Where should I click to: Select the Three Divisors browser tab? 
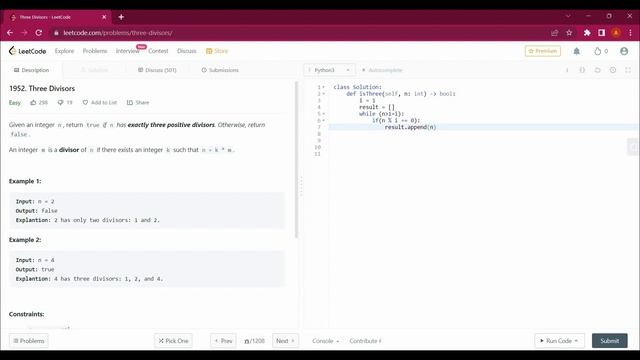(58, 17)
